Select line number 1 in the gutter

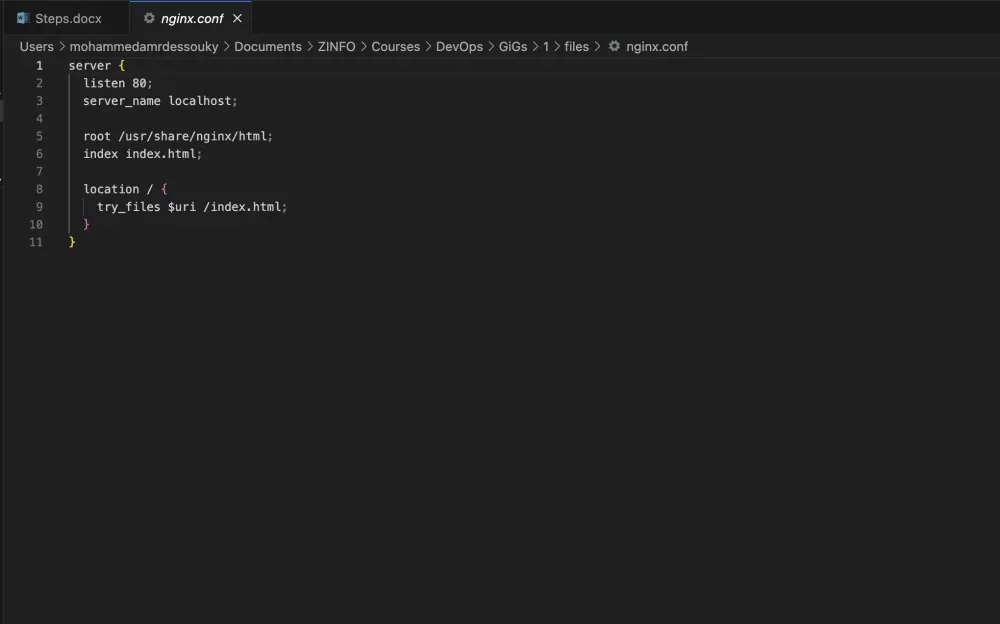point(39,65)
